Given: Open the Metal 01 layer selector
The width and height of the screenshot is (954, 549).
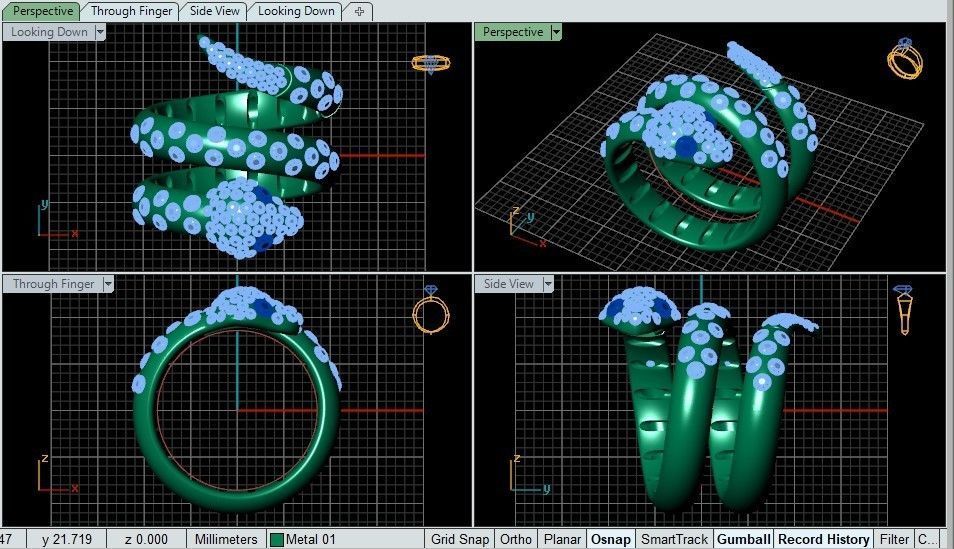Looking at the screenshot, I should (346, 539).
